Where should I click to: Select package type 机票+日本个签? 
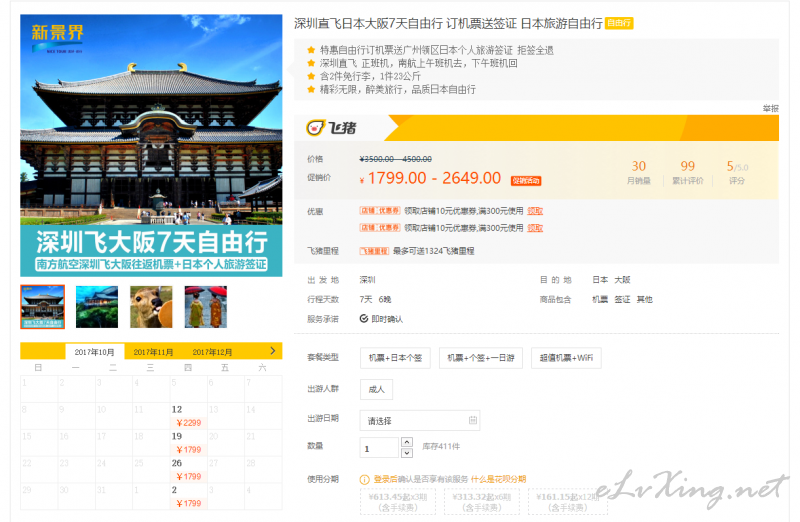tap(395, 358)
